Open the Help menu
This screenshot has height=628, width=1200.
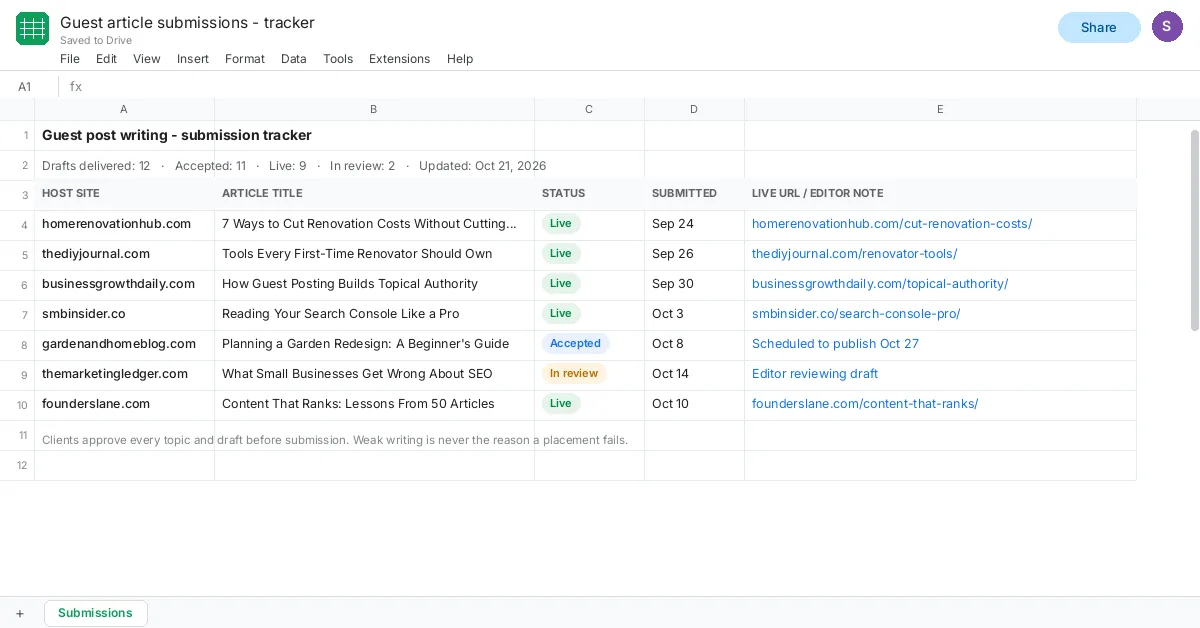coord(460,59)
